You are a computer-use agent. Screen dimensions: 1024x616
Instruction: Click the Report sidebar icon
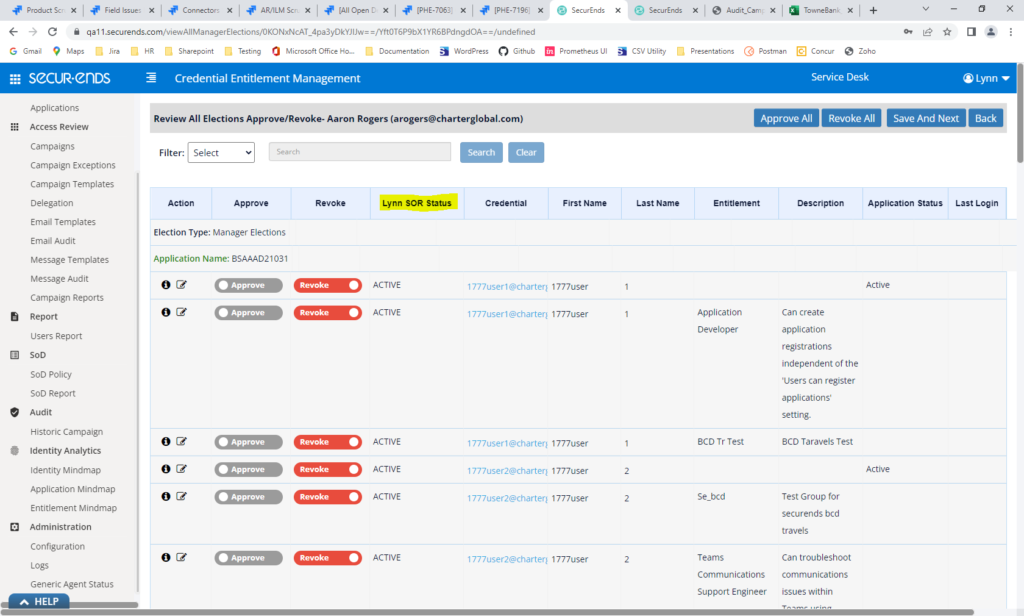click(x=14, y=317)
